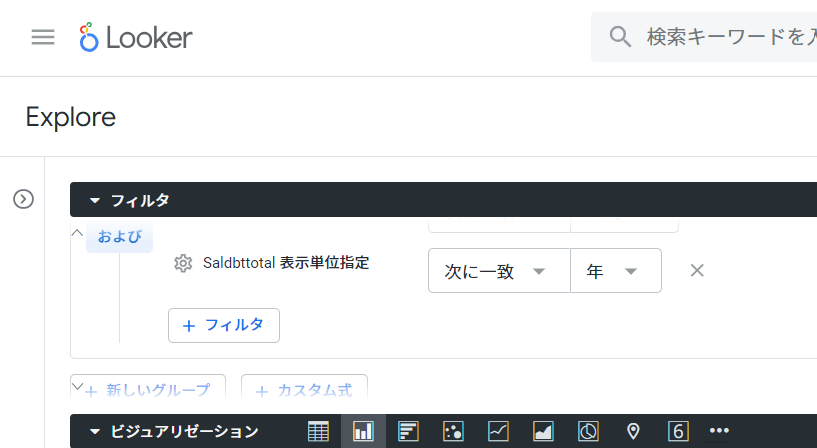Click the search magnifier icon

point(620,37)
